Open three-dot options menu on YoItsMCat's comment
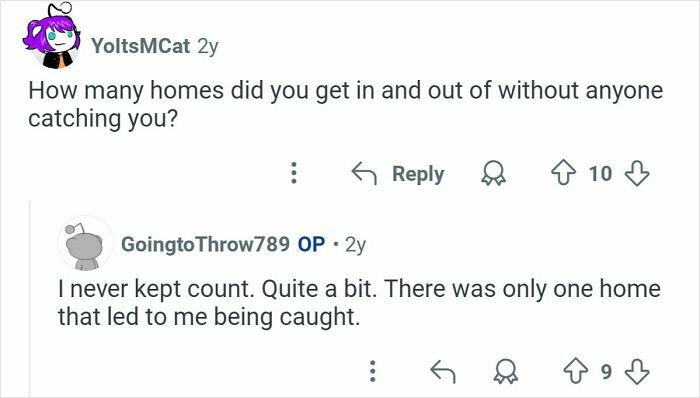This screenshot has height=398, width=700. [294, 173]
